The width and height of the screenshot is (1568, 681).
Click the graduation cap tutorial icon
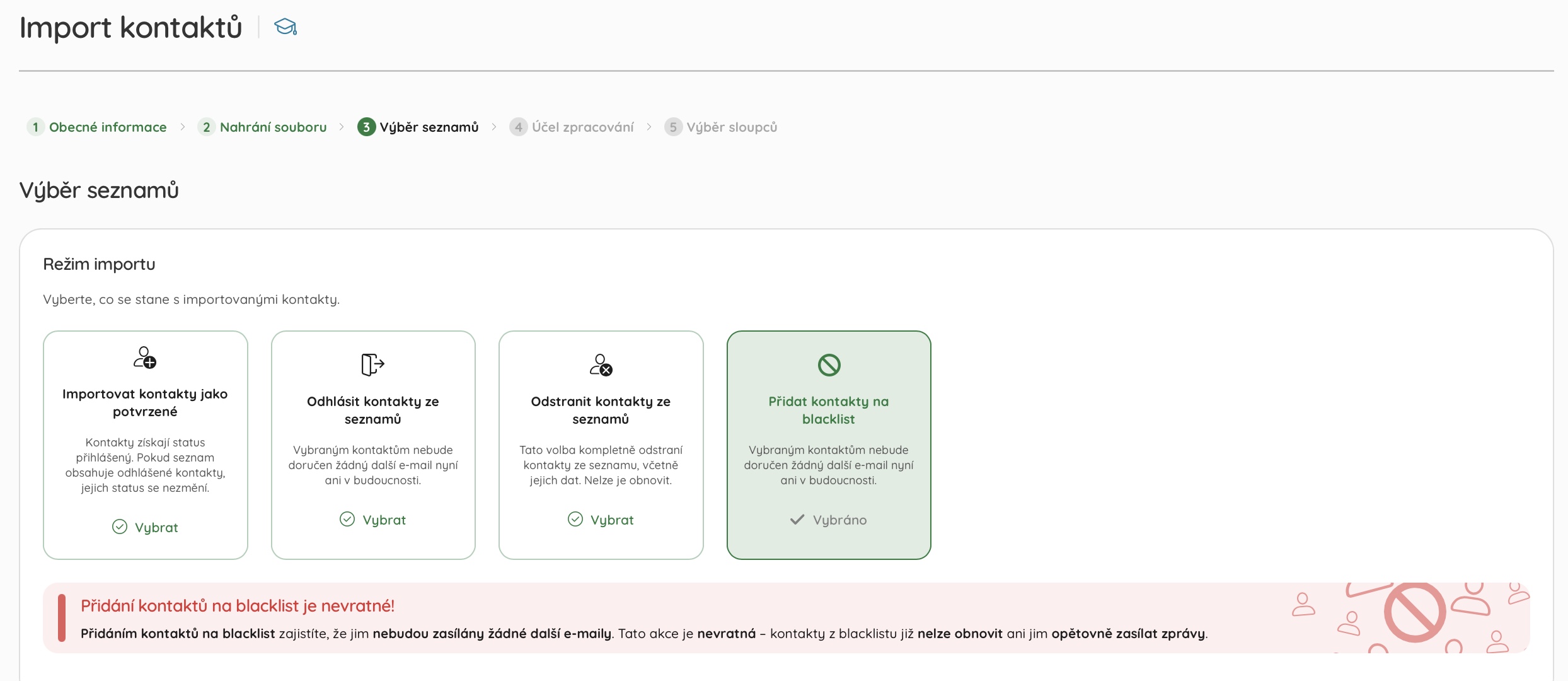tap(285, 27)
